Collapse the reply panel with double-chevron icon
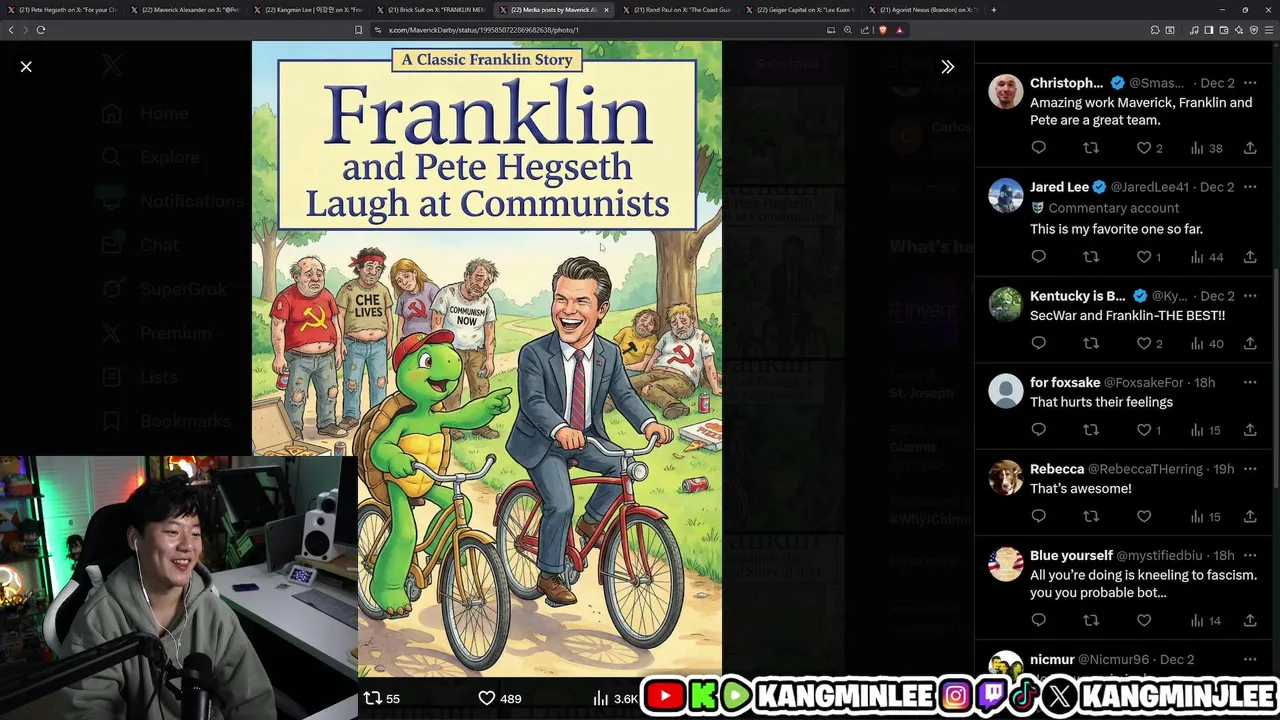 pyautogui.click(x=947, y=67)
